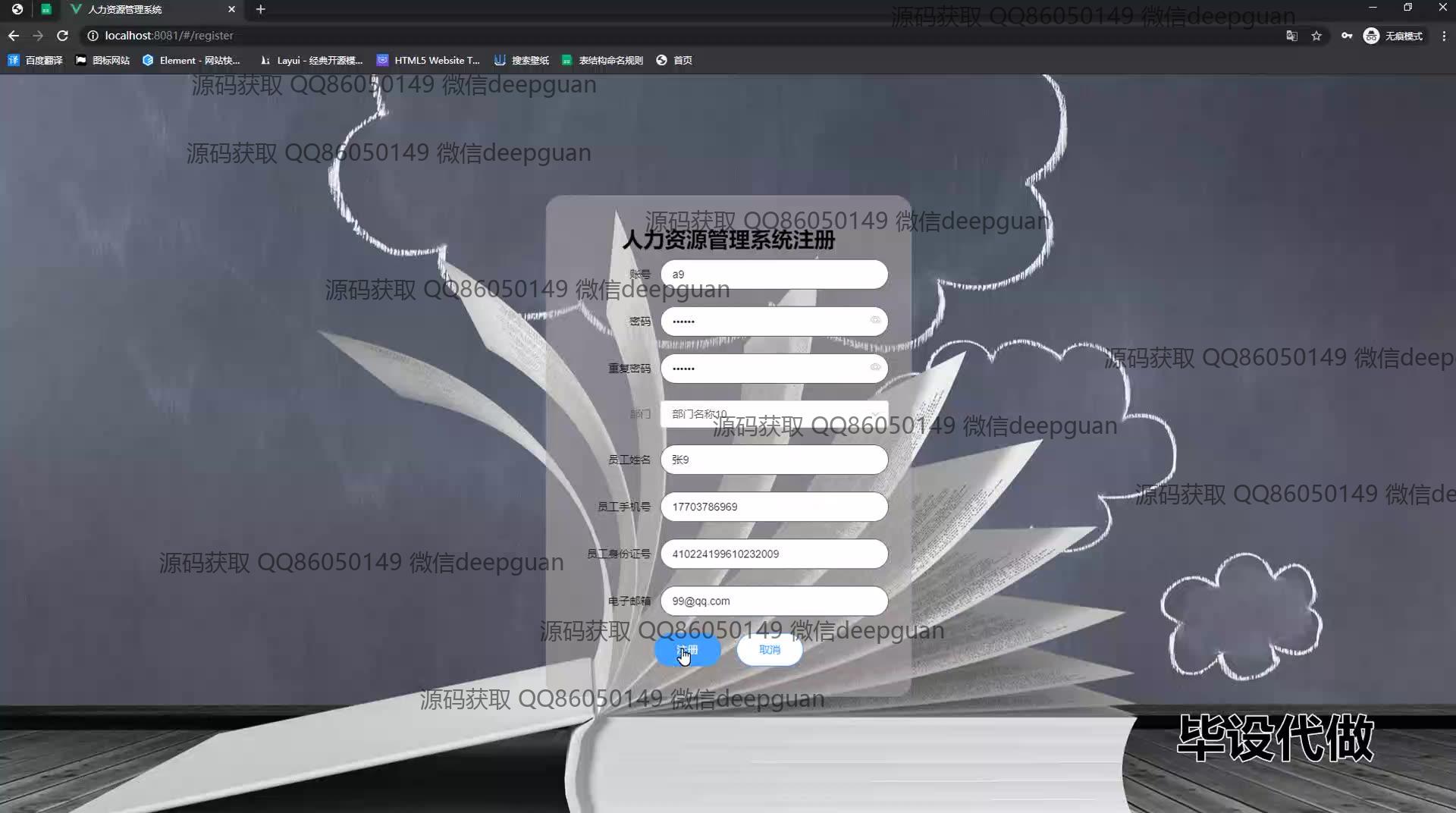This screenshot has height=813, width=1456.
Task: Open 图标网站 bookmark folder
Action: [x=102, y=60]
